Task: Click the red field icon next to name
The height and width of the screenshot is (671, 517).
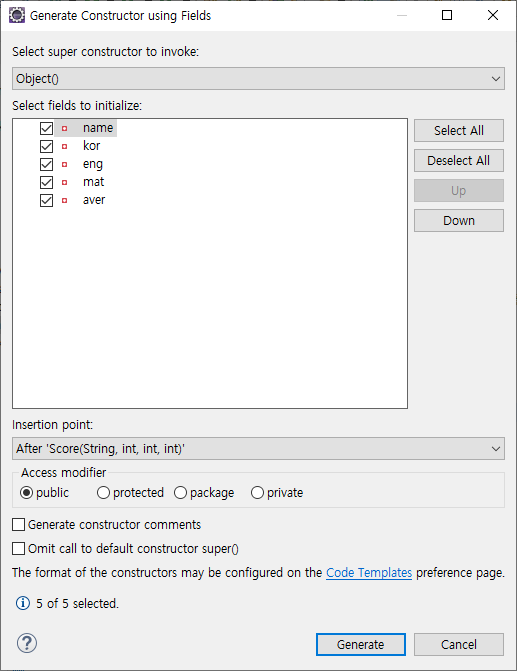Action: [x=65, y=128]
